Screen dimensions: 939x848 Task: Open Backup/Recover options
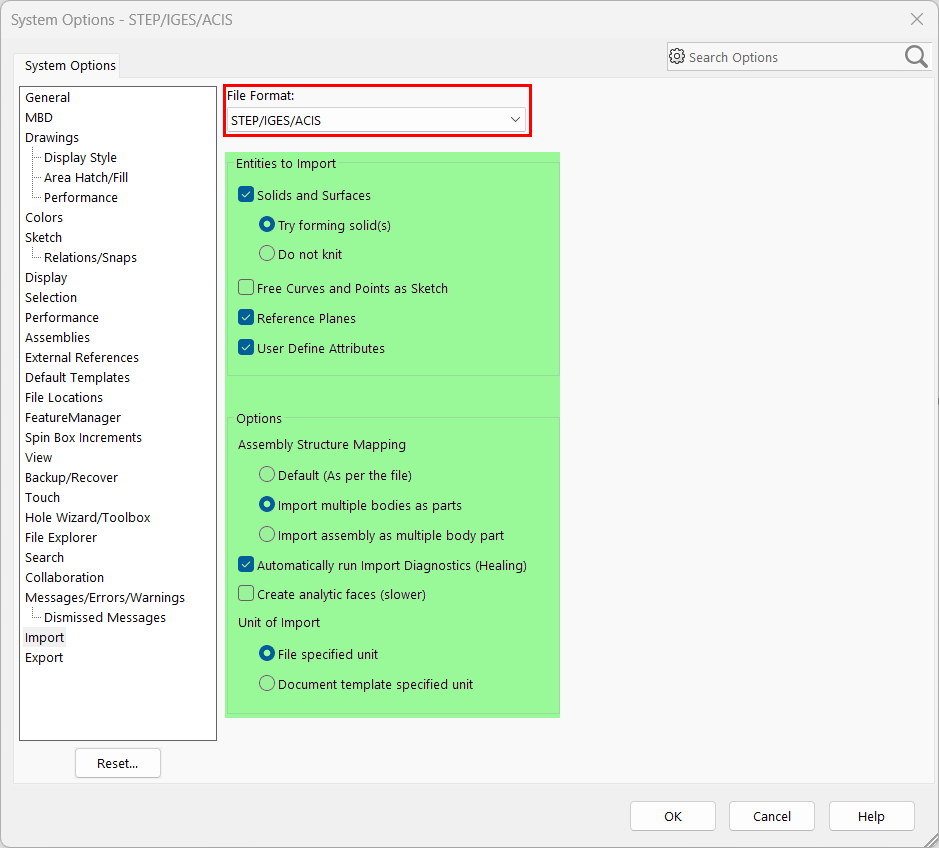pyautogui.click(x=71, y=478)
